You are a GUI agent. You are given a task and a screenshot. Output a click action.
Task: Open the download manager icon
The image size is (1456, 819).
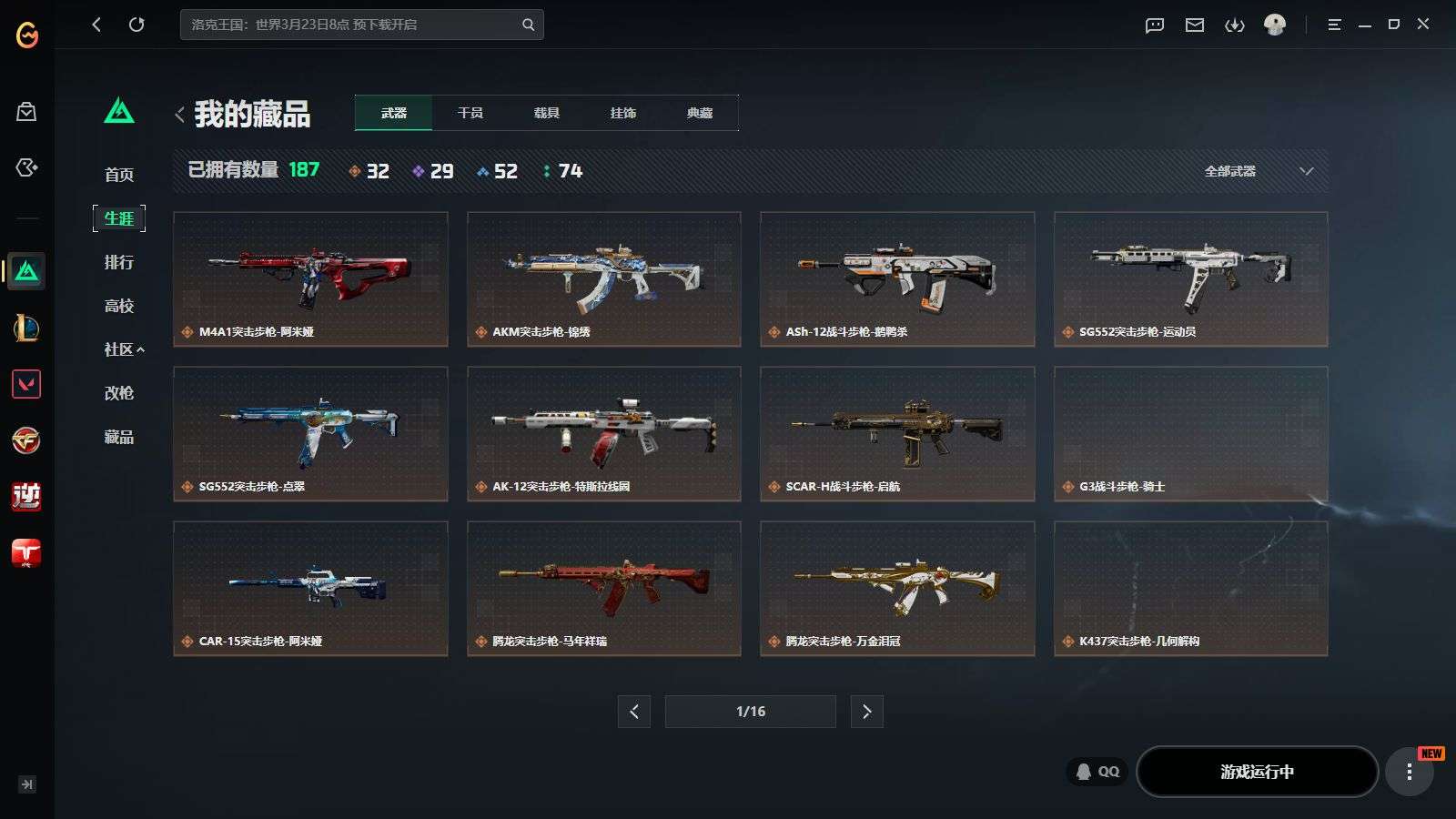pyautogui.click(x=1235, y=25)
